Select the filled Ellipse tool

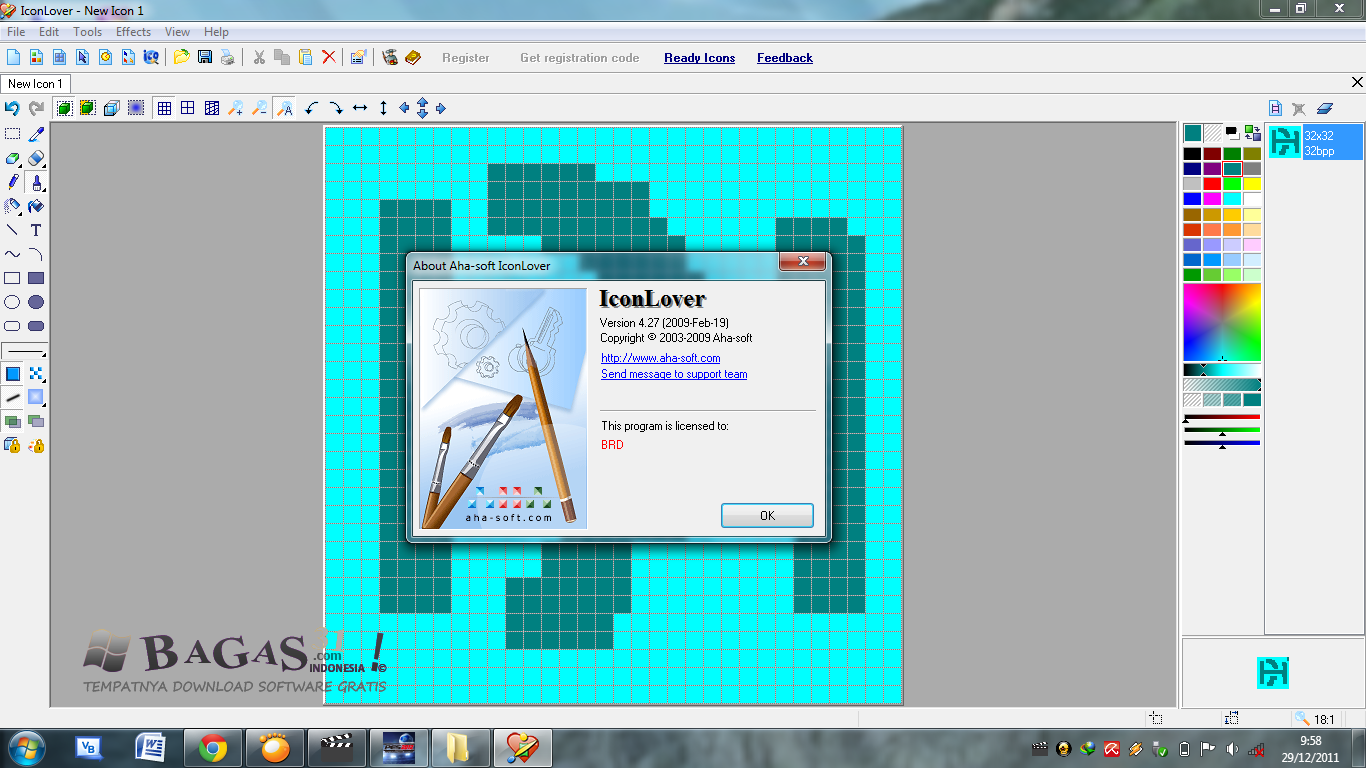coord(36,302)
